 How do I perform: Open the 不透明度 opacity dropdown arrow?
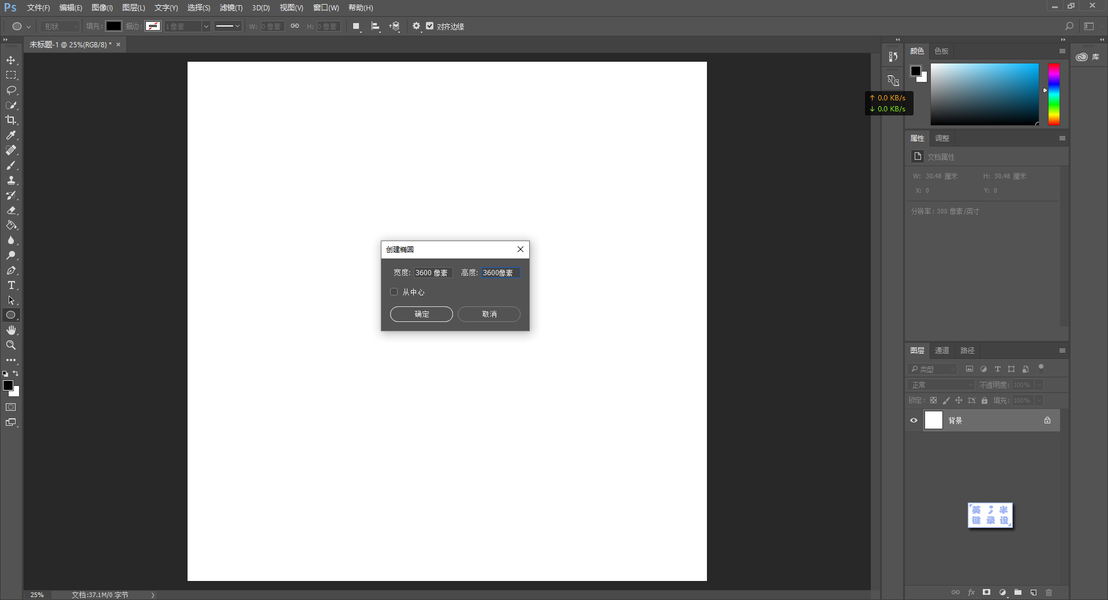point(1039,385)
